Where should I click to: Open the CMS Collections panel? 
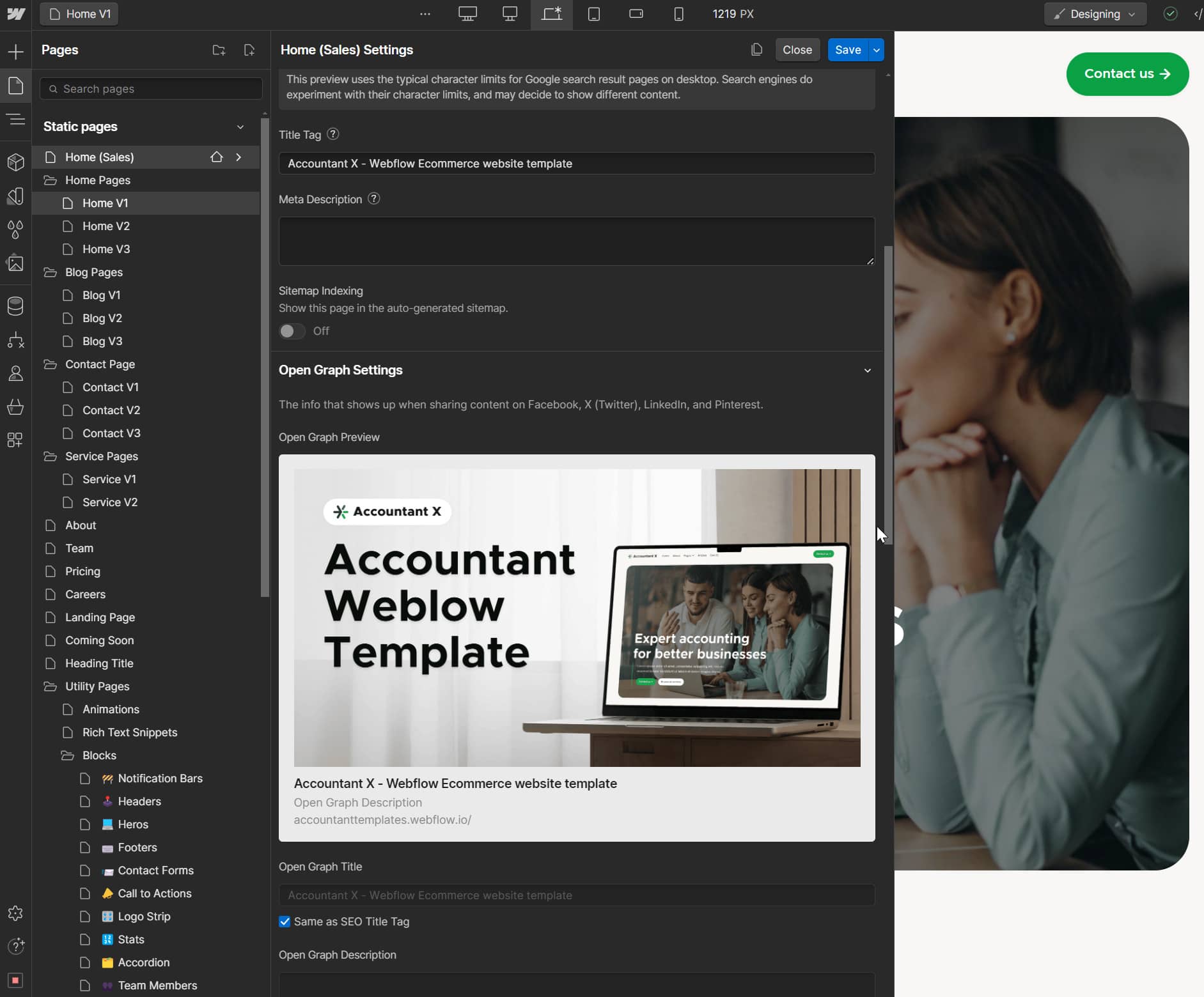[16, 305]
